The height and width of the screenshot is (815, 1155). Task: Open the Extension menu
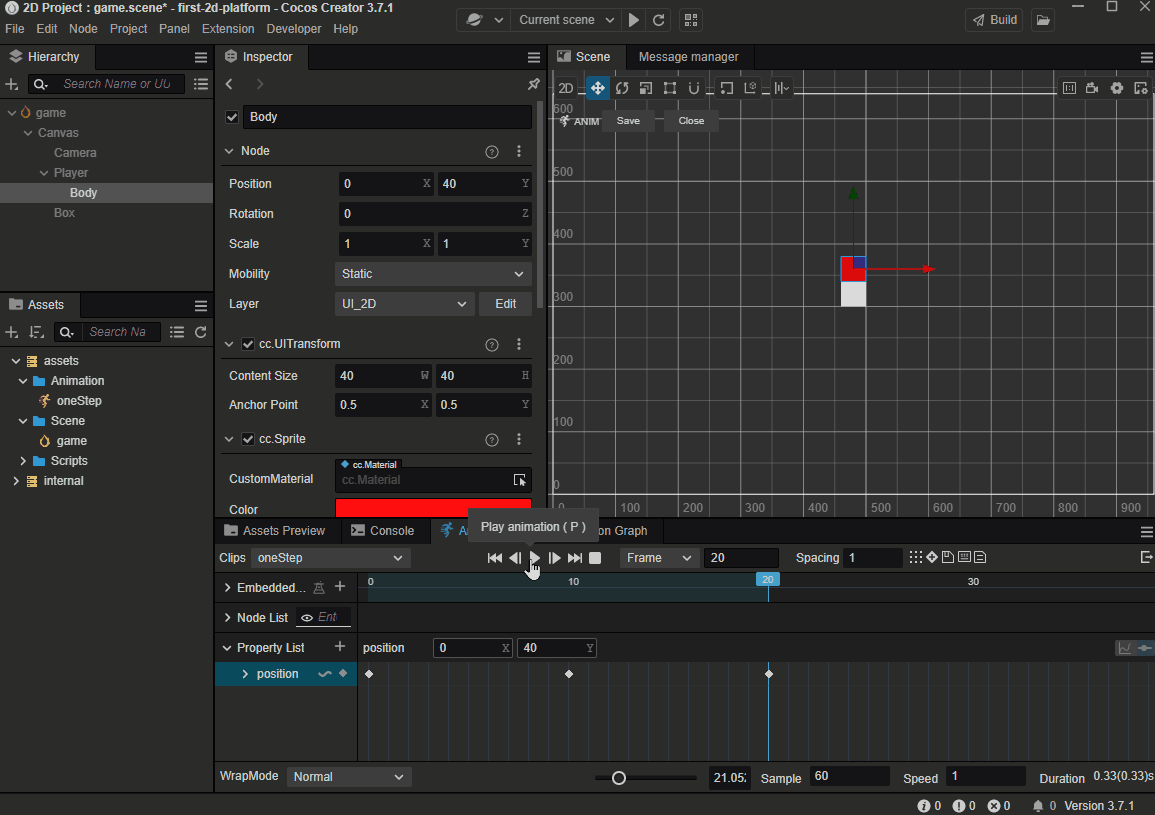227,29
